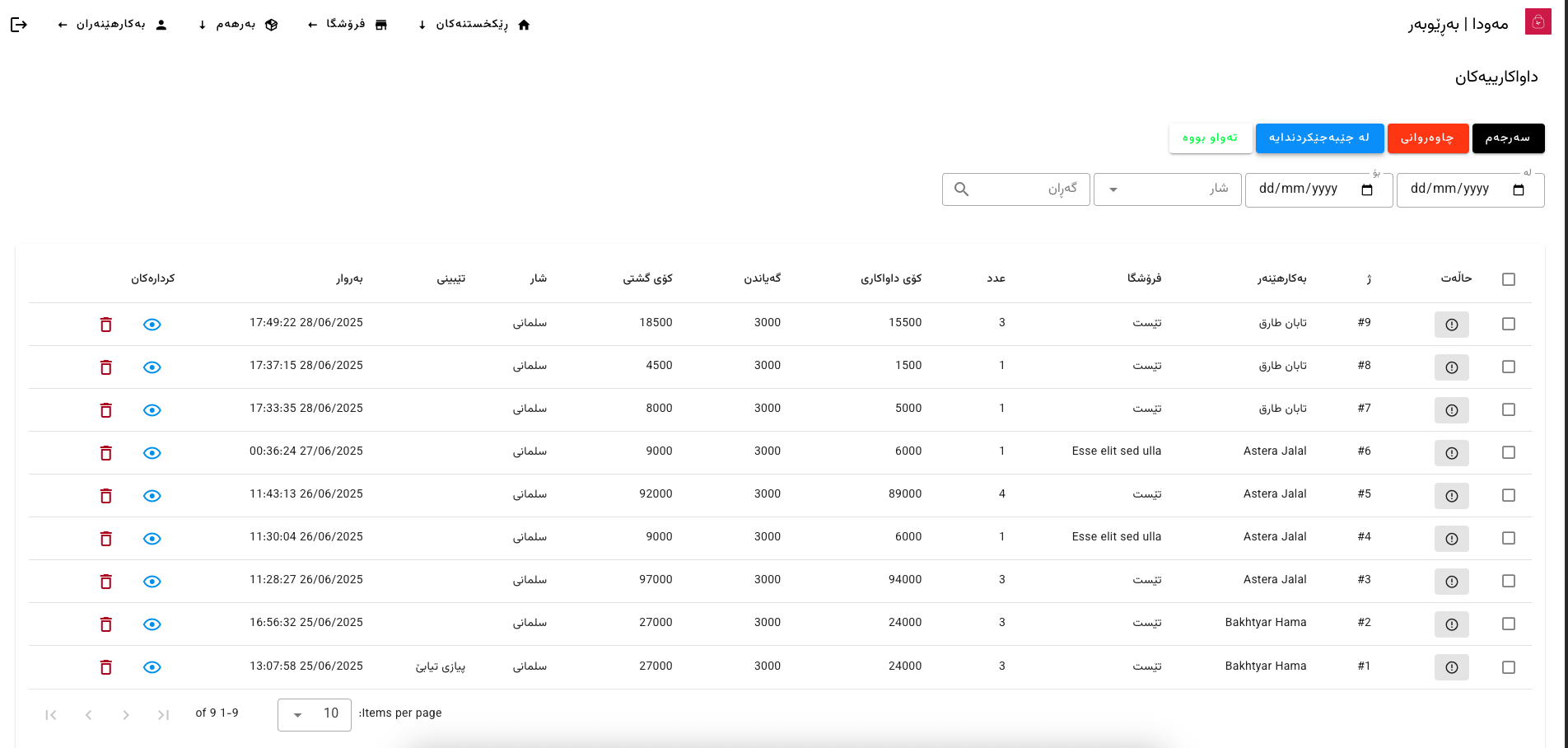Check the checkbox for order #6
Image resolution: width=1568 pixels, height=748 pixels.
[1508, 452]
